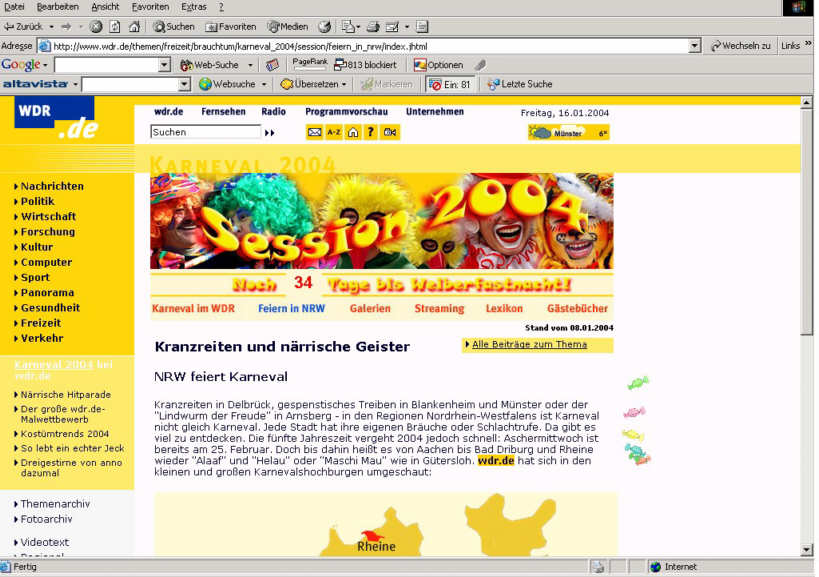
Task: Click the edit page toolbar icon
Action: tap(392, 27)
